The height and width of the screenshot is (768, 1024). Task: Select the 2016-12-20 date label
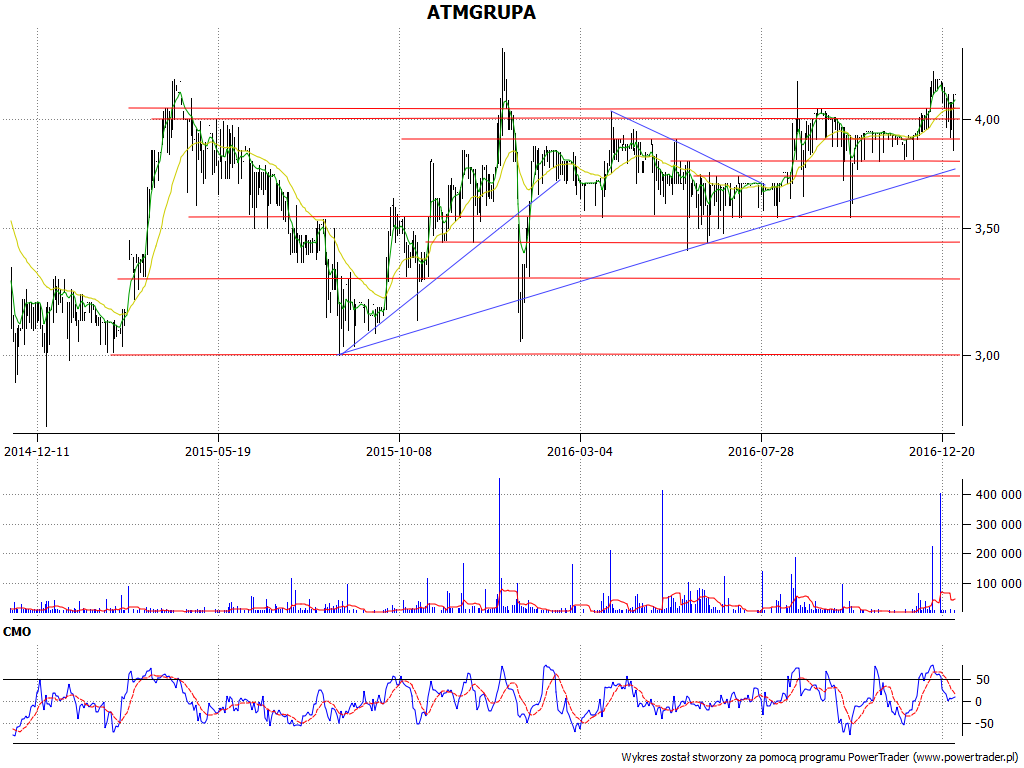tap(942, 451)
